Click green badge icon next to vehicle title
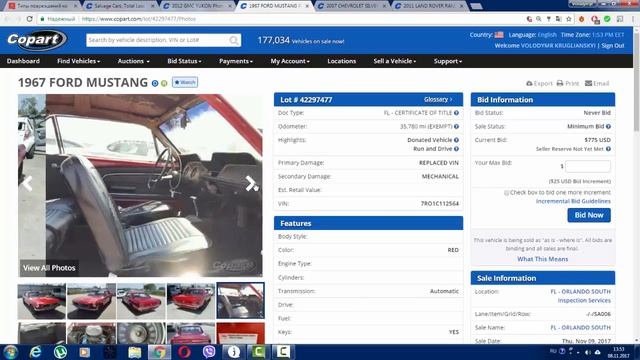This screenshot has height=360, width=640. [164, 83]
